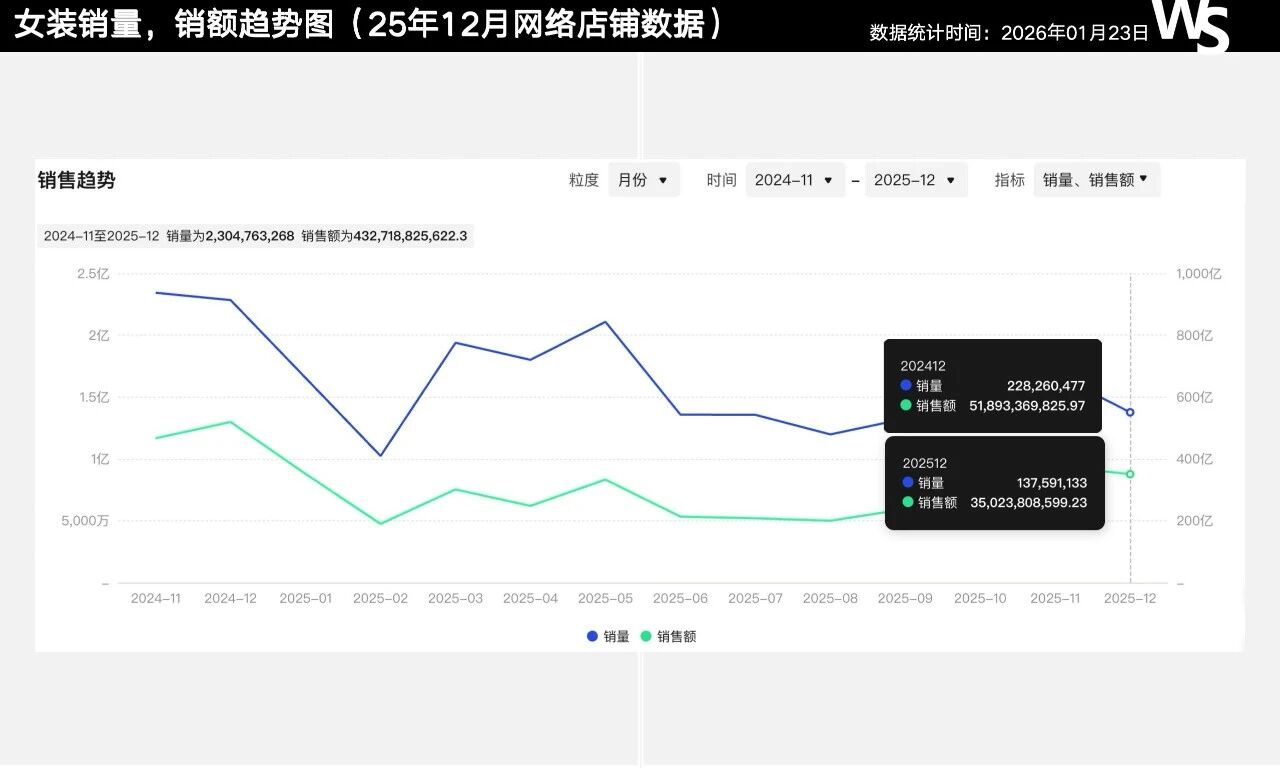1280x768 pixels.
Task: Click the green 销售额 dot in the 202512 tooltip
Action: point(908,502)
